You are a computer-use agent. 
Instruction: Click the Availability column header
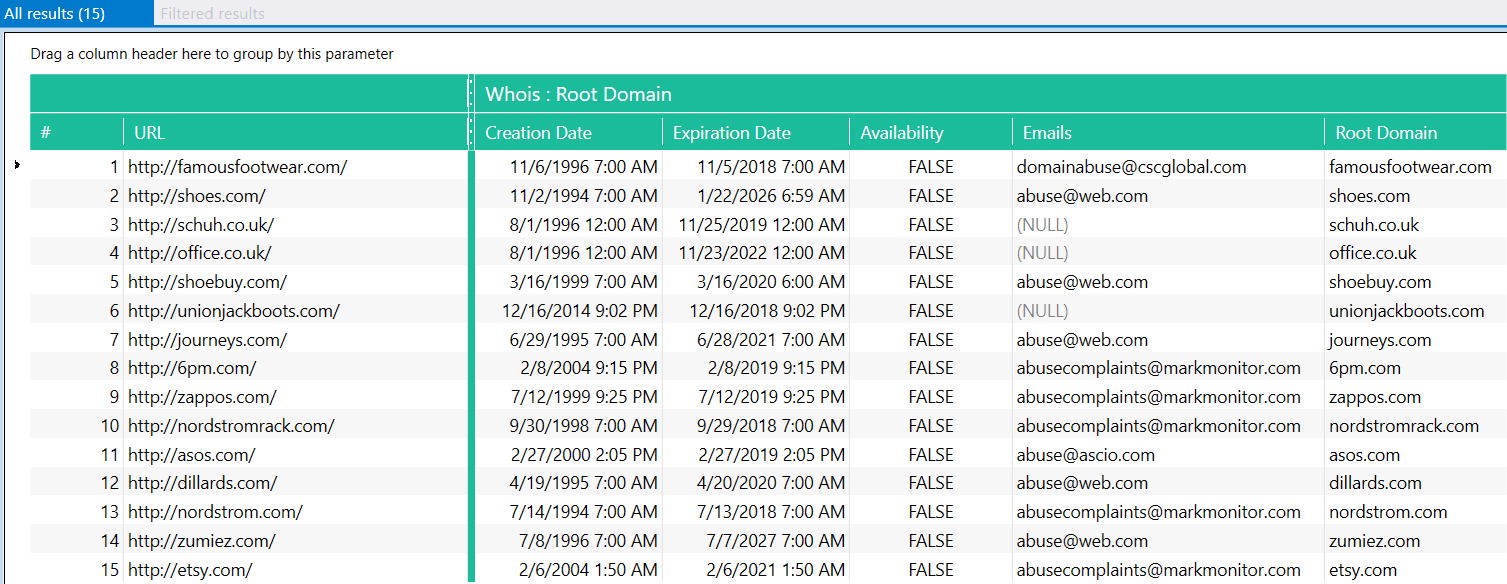[x=931, y=133]
